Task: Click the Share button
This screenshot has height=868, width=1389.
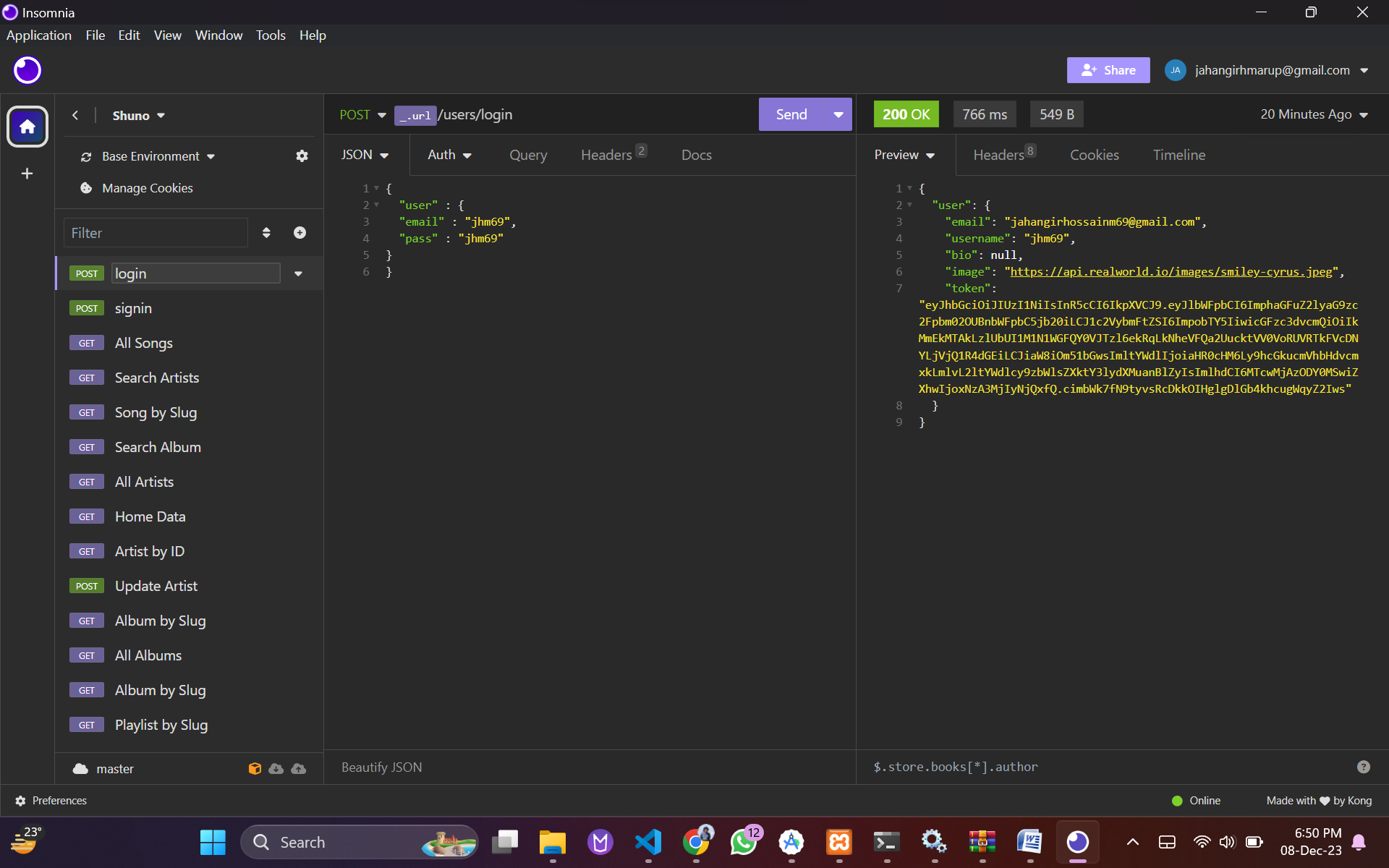Action: coord(1108,70)
